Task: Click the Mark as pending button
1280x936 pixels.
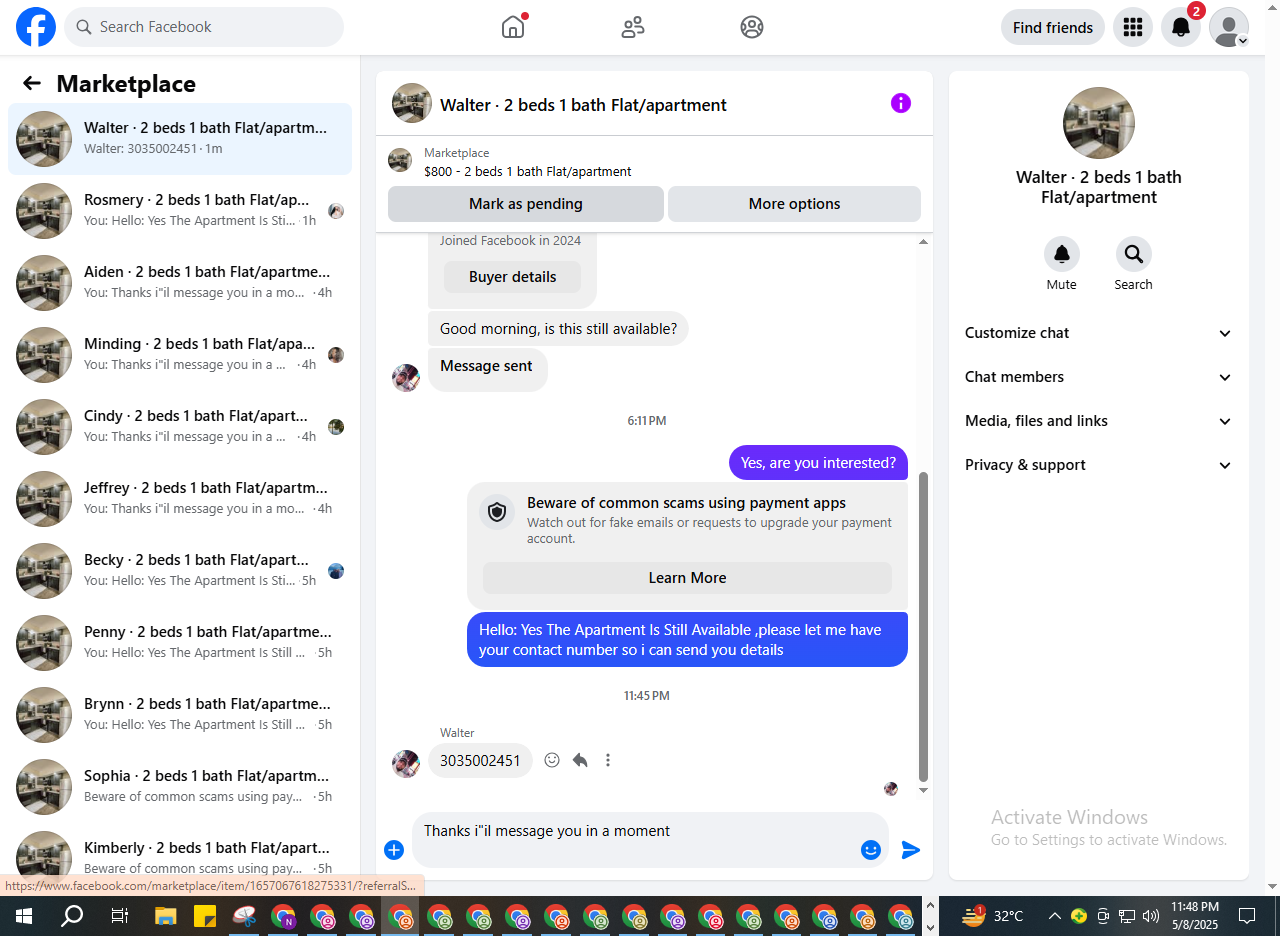Action: point(526,204)
